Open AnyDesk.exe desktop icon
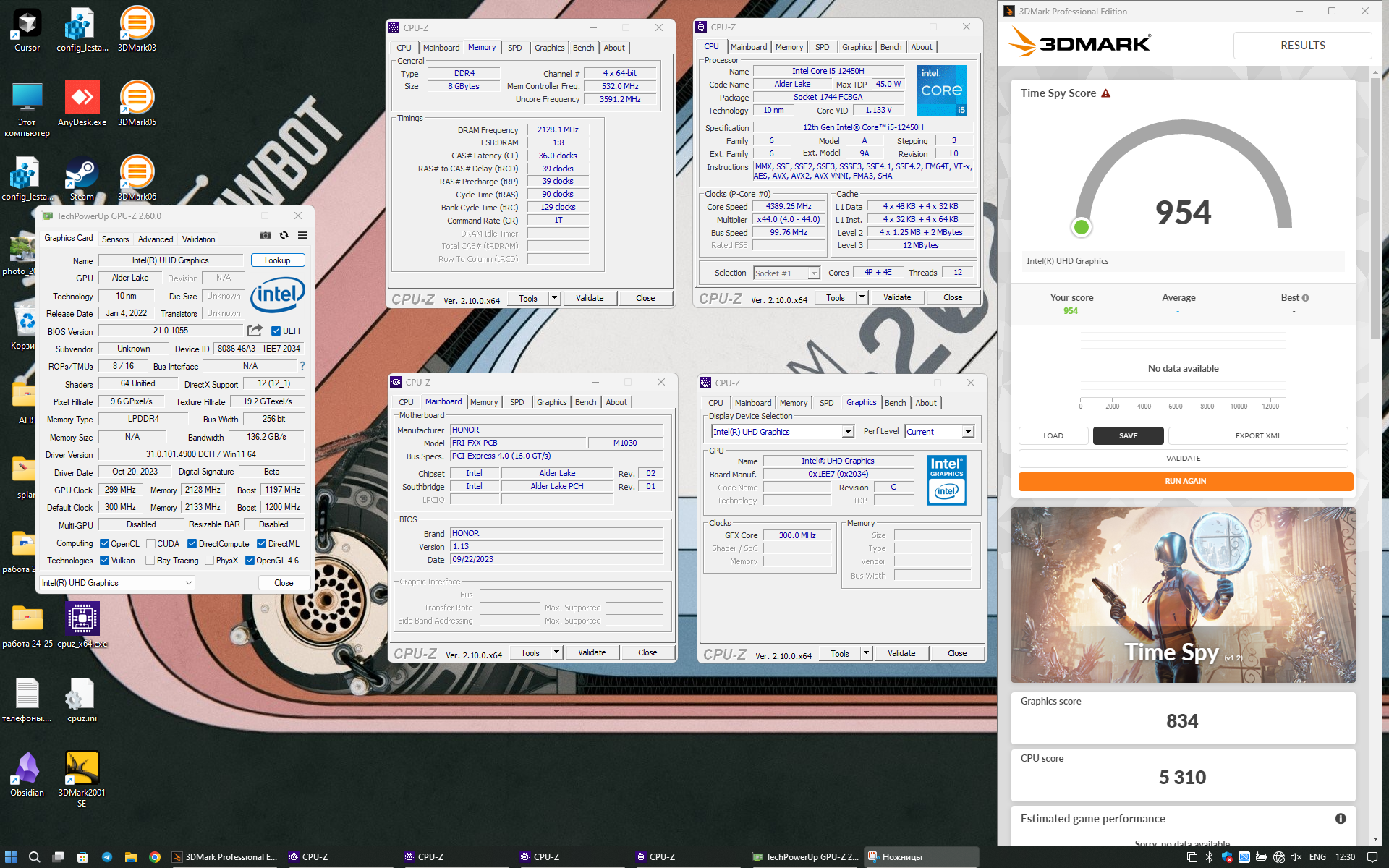Screen dimensions: 1389x868 pyautogui.click(x=82, y=104)
